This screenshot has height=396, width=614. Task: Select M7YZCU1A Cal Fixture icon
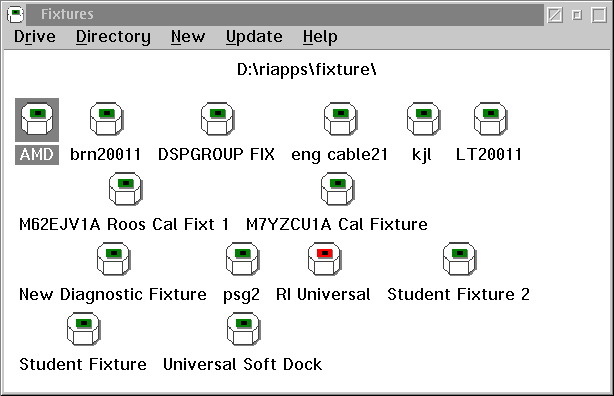337,189
